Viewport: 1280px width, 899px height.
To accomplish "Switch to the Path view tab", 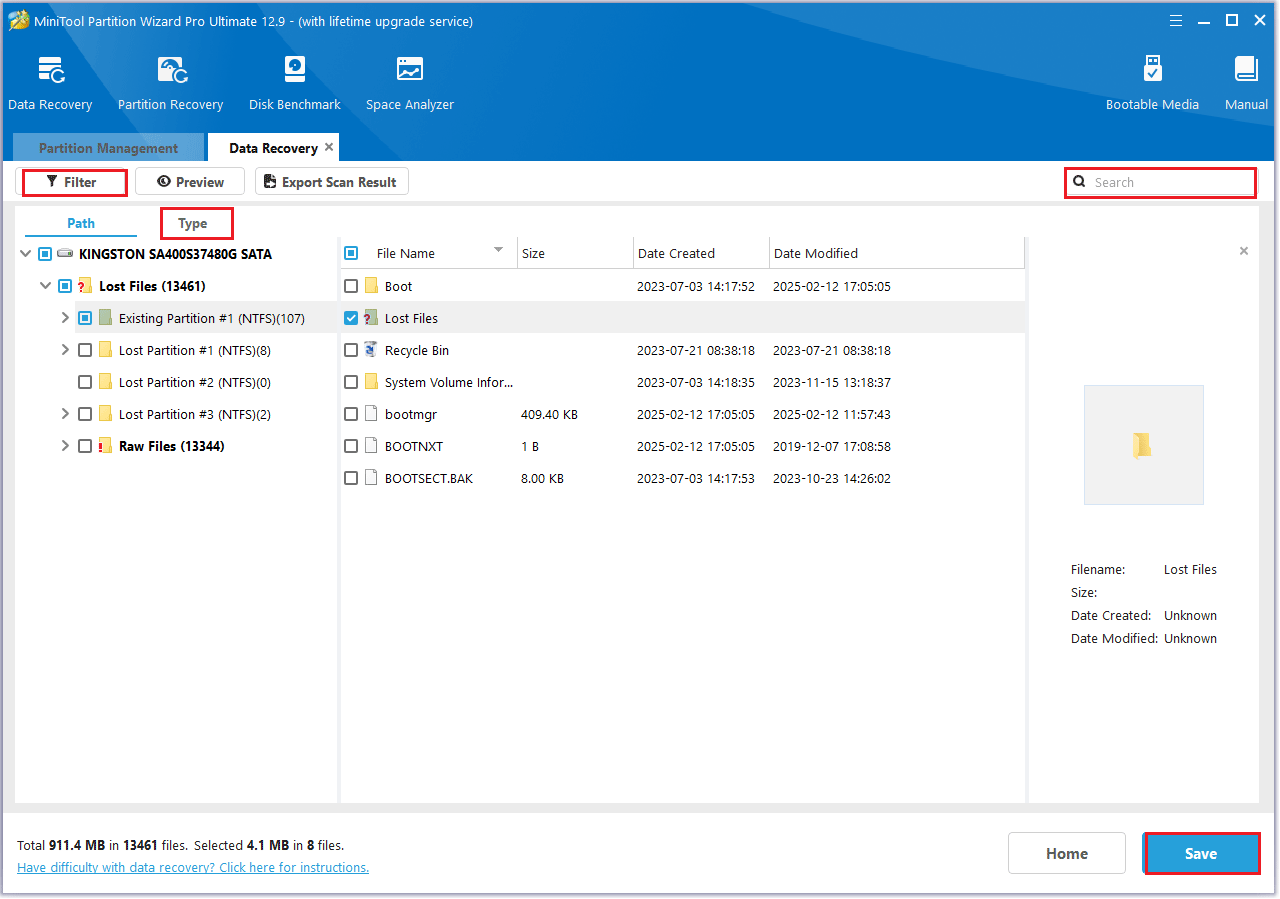I will [x=81, y=223].
